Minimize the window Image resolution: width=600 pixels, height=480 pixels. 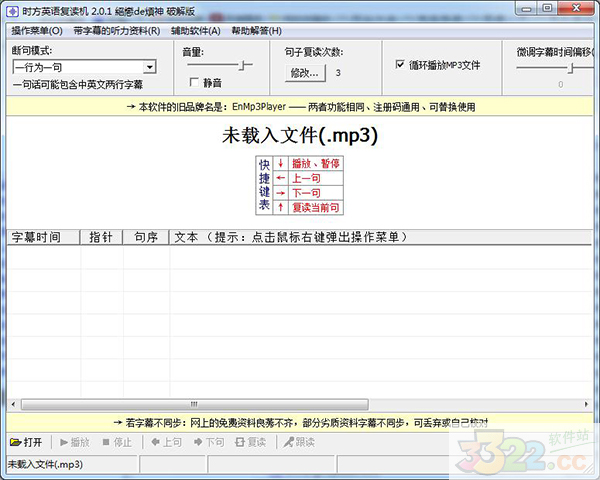tap(527, 8)
